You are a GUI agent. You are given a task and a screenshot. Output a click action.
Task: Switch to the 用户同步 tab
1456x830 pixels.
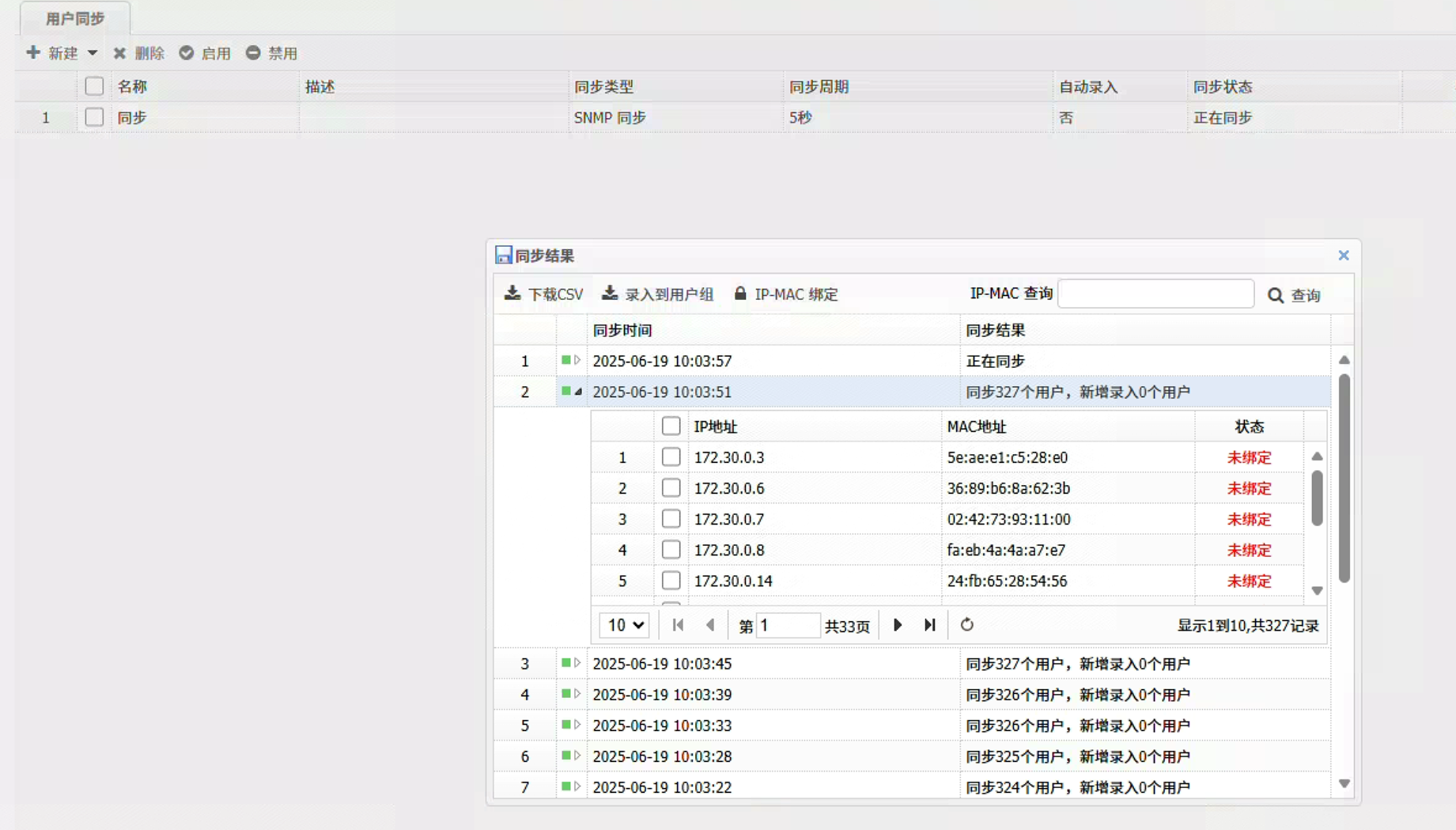[x=75, y=18]
